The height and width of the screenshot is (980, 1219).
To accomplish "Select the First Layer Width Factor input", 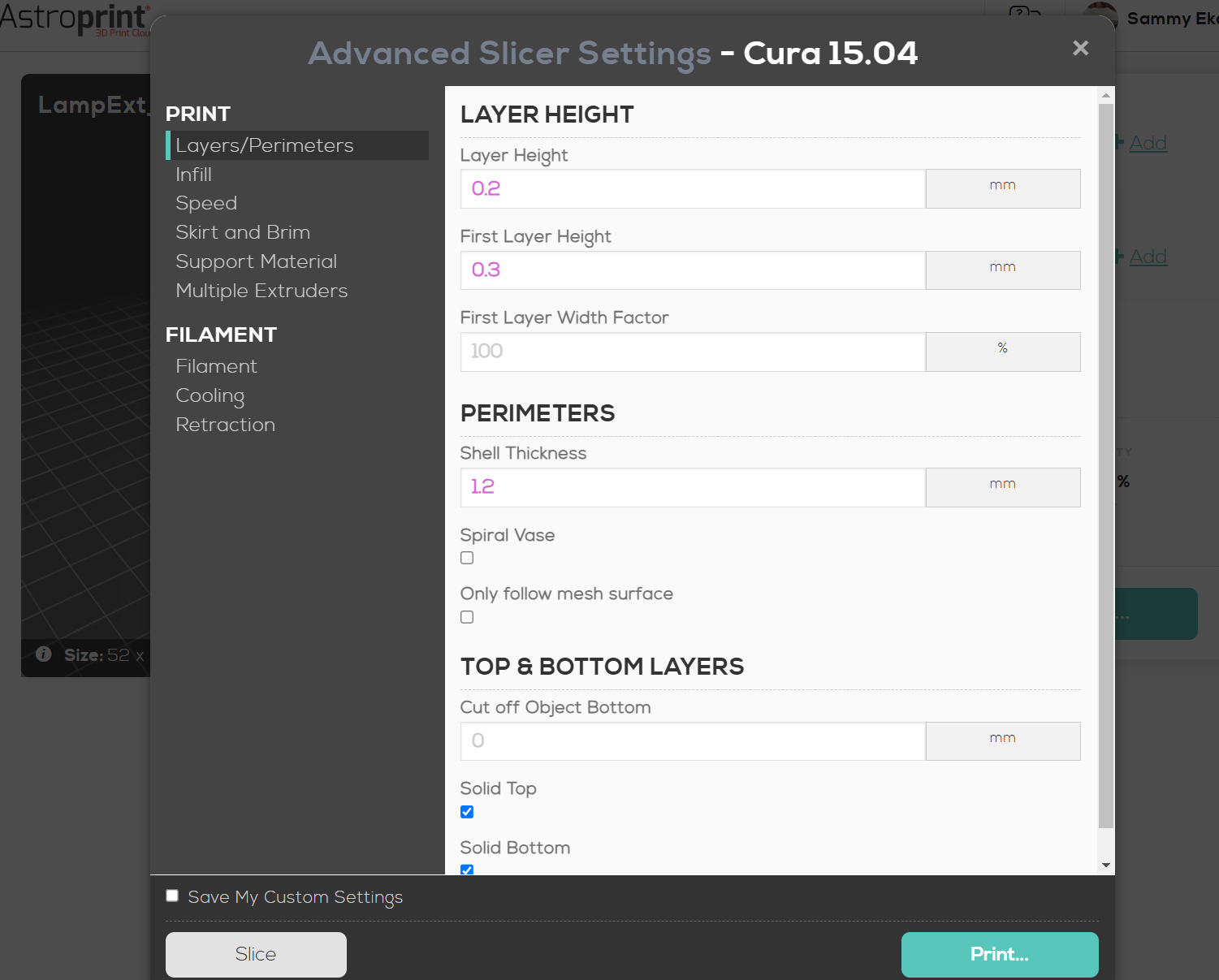I will 693,352.
